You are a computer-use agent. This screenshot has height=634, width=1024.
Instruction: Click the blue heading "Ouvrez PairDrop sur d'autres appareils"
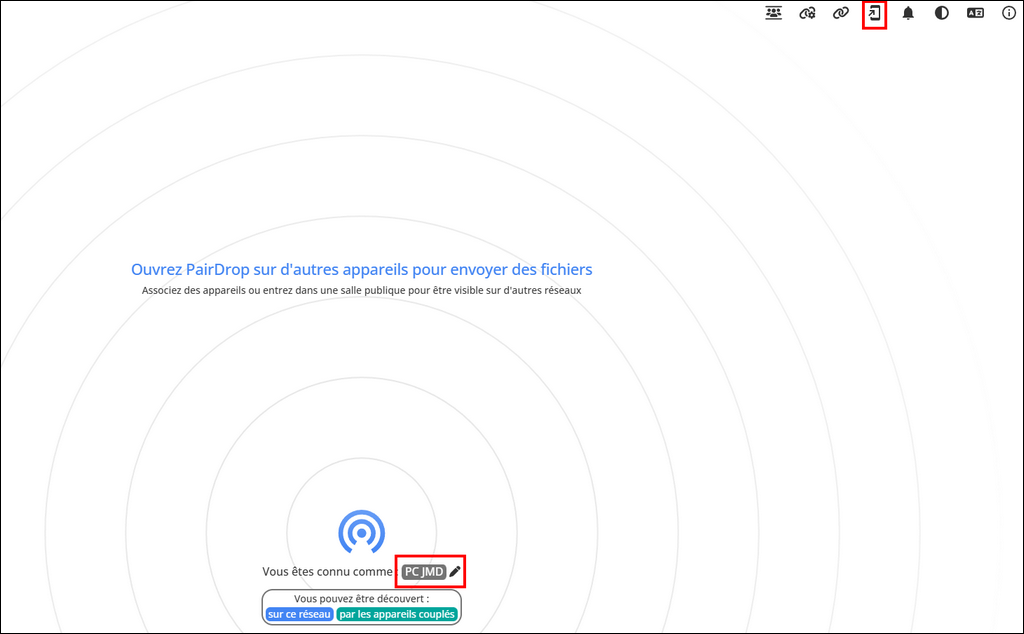point(361,270)
